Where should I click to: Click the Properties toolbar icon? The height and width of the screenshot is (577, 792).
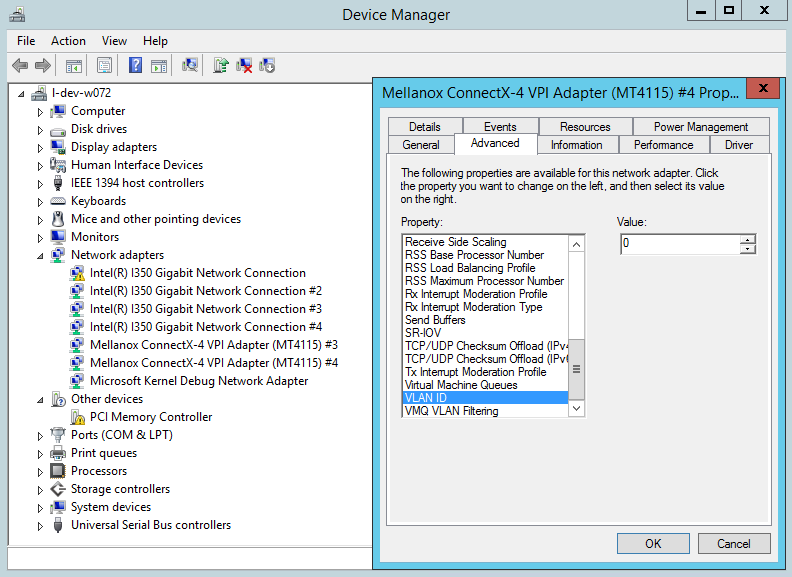tap(104, 66)
